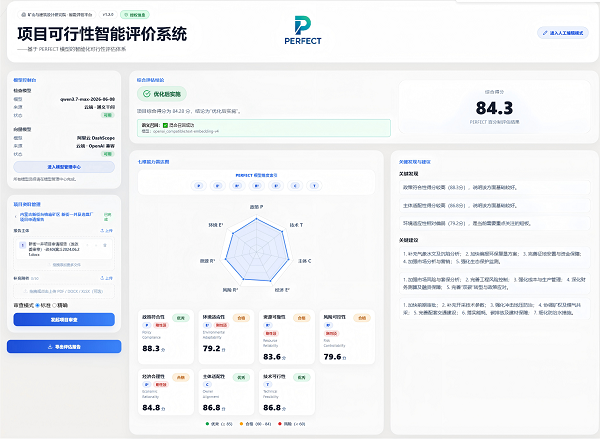Viewport: 600px width, 439px height.
Task: Click the red tag on Policy Compliance card
Action: (161, 325)
